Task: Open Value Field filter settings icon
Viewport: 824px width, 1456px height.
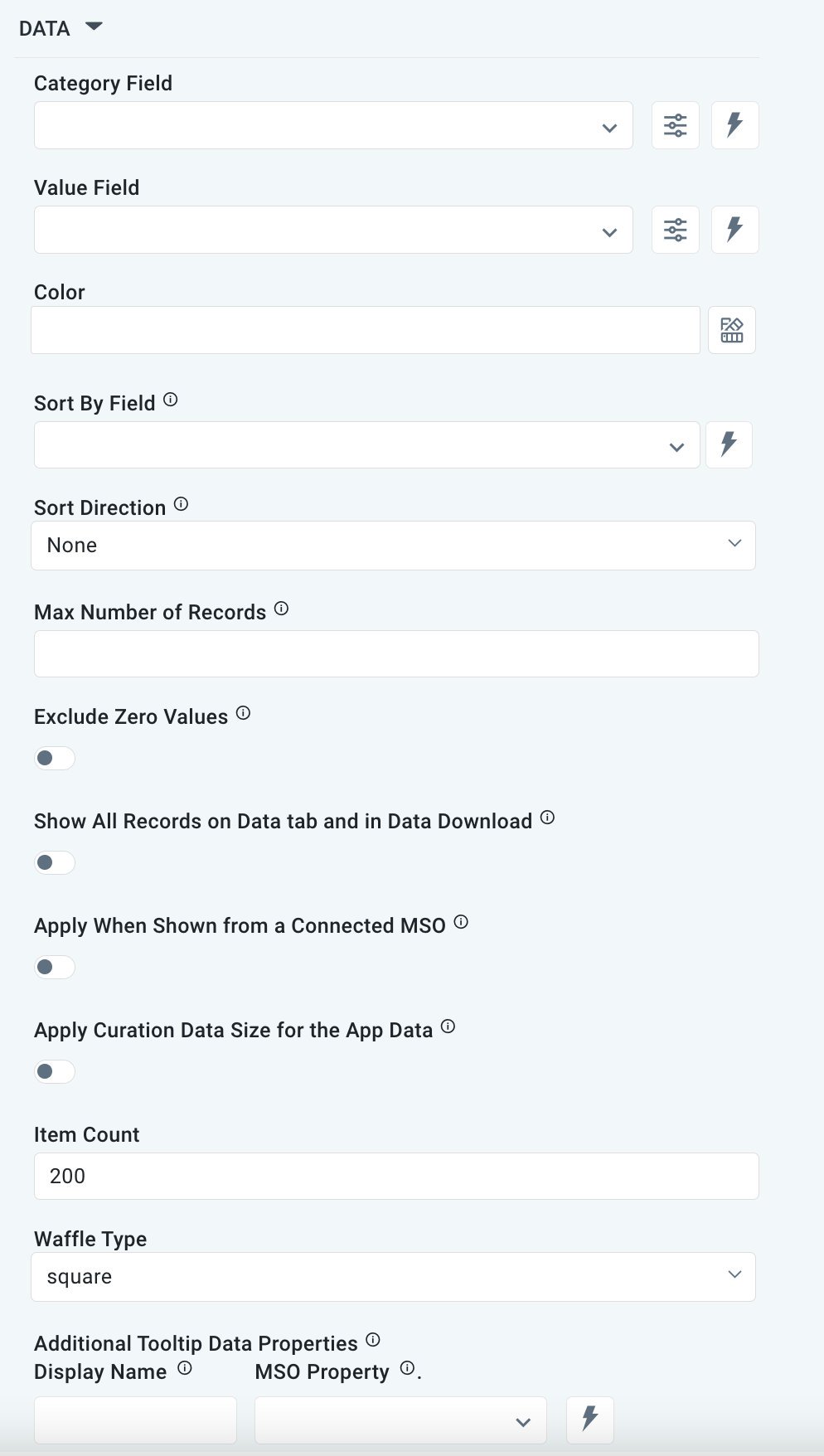Action: tap(676, 230)
